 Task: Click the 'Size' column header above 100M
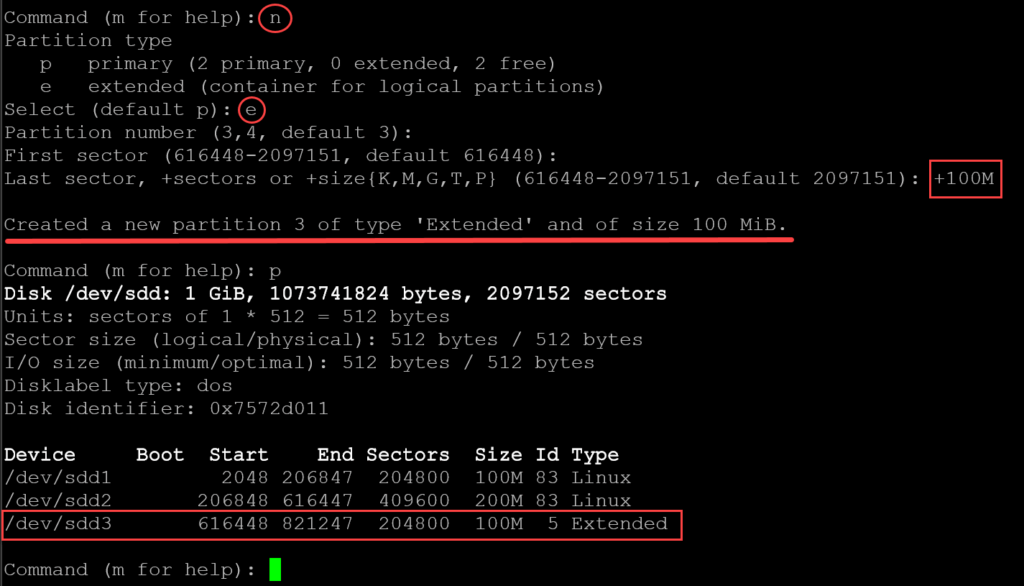pyautogui.click(x=498, y=454)
